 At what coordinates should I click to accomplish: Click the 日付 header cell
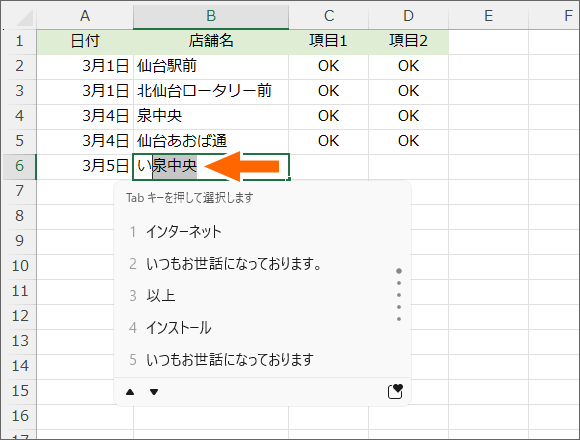click(85, 41)
